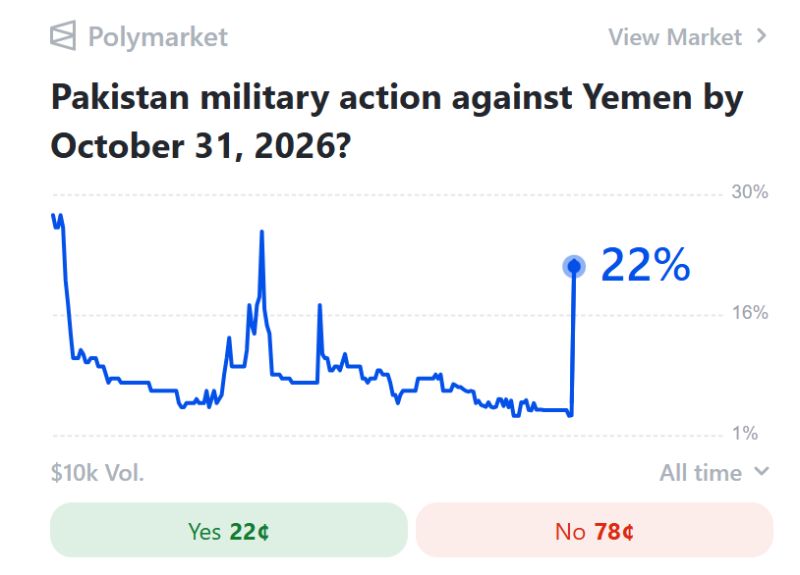Open the market question title
Image resolution: width=800 pixels, height=575 pixels.
[397, 121]
